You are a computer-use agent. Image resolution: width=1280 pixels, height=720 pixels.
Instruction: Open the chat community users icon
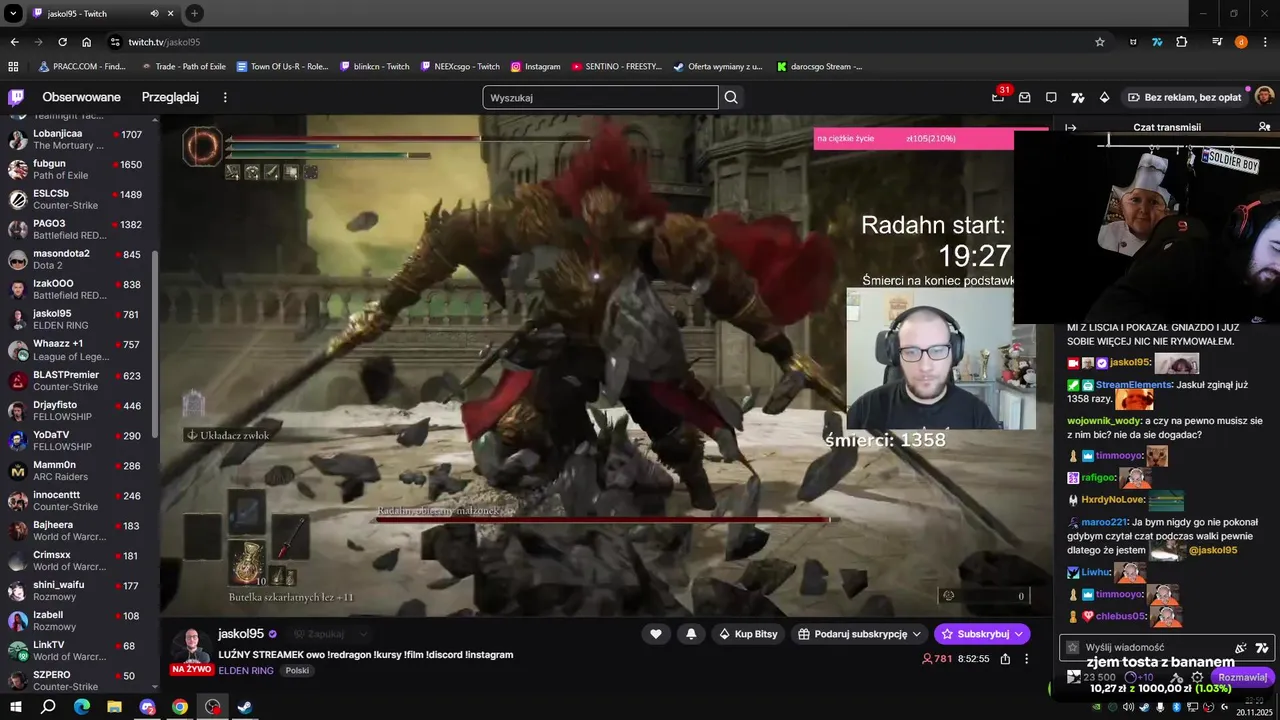[1264, 127]
